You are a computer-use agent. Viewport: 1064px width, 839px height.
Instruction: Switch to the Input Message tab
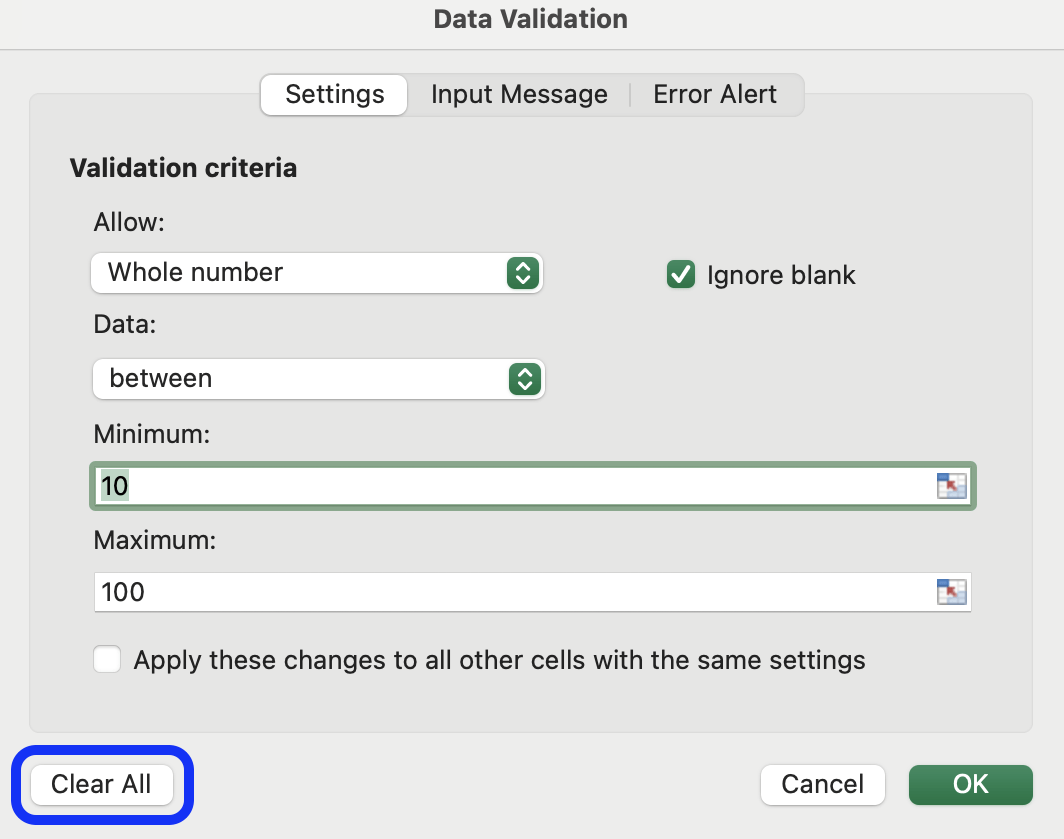pos(519,94)
